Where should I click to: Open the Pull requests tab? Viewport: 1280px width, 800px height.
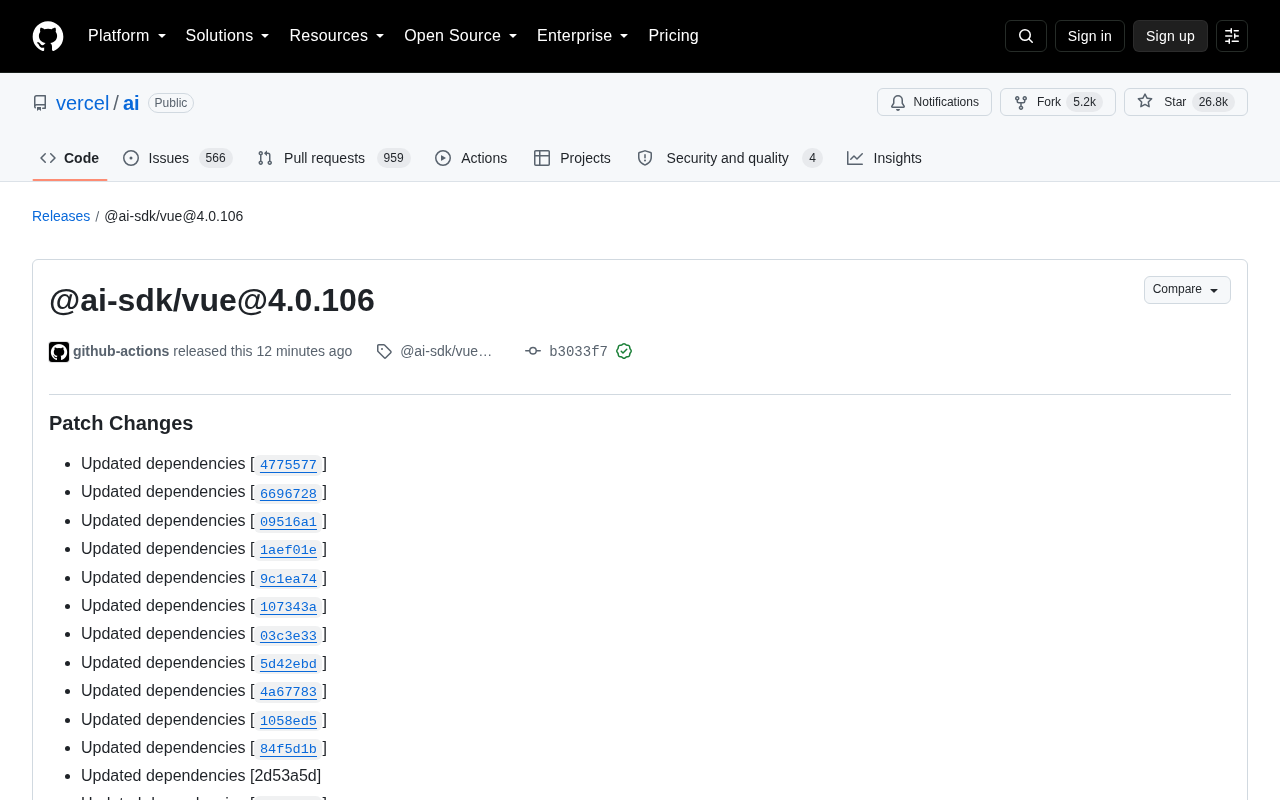pos(334,158)
